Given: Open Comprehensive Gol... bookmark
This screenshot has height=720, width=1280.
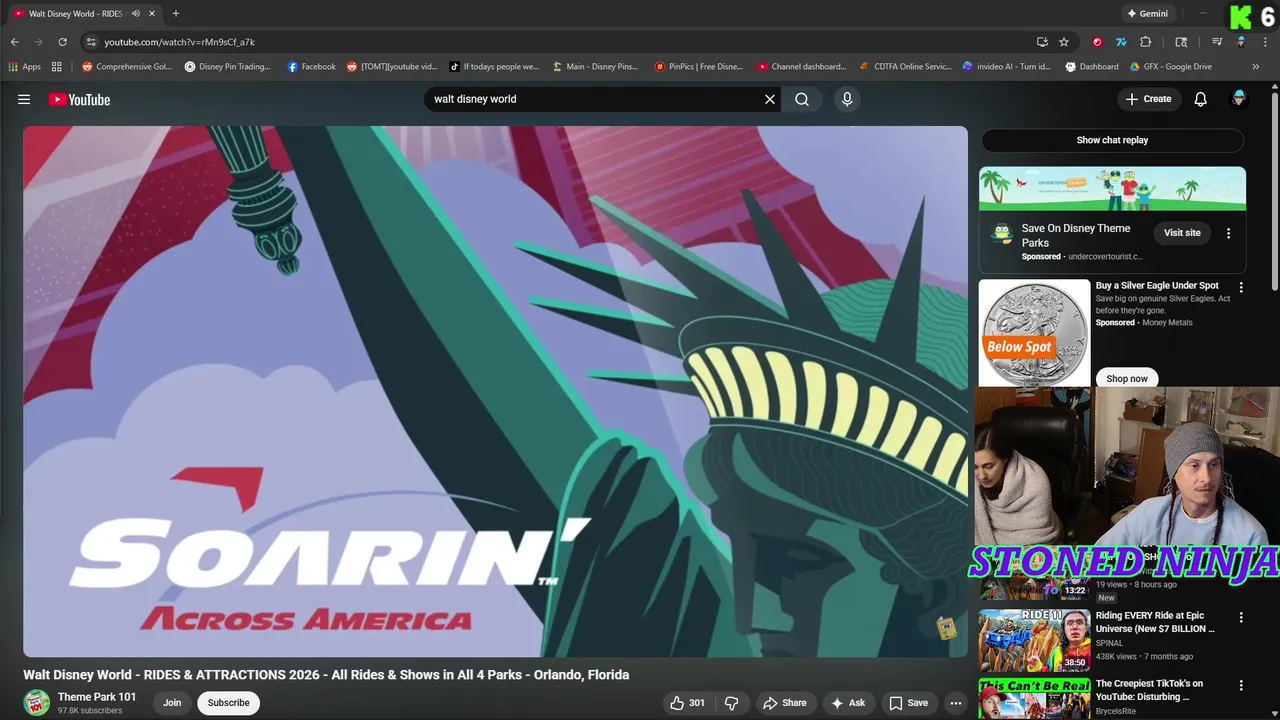Looking at the screenshot, I should point(127,67).
